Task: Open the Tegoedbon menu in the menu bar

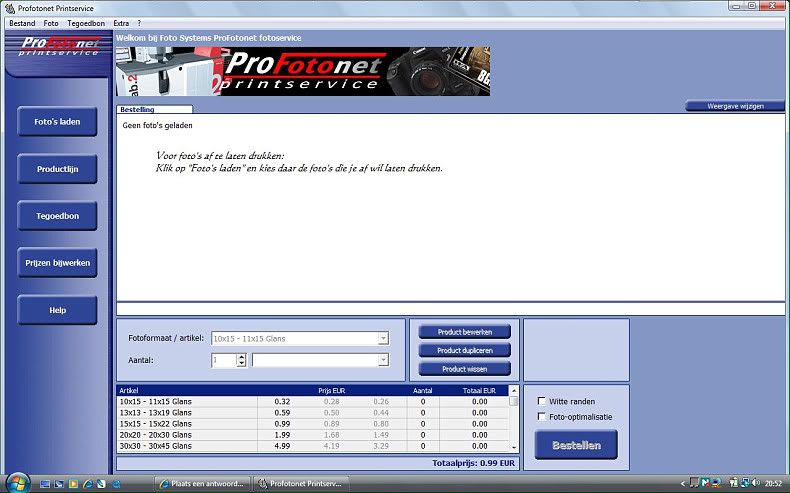Action: tap(86, 22)
